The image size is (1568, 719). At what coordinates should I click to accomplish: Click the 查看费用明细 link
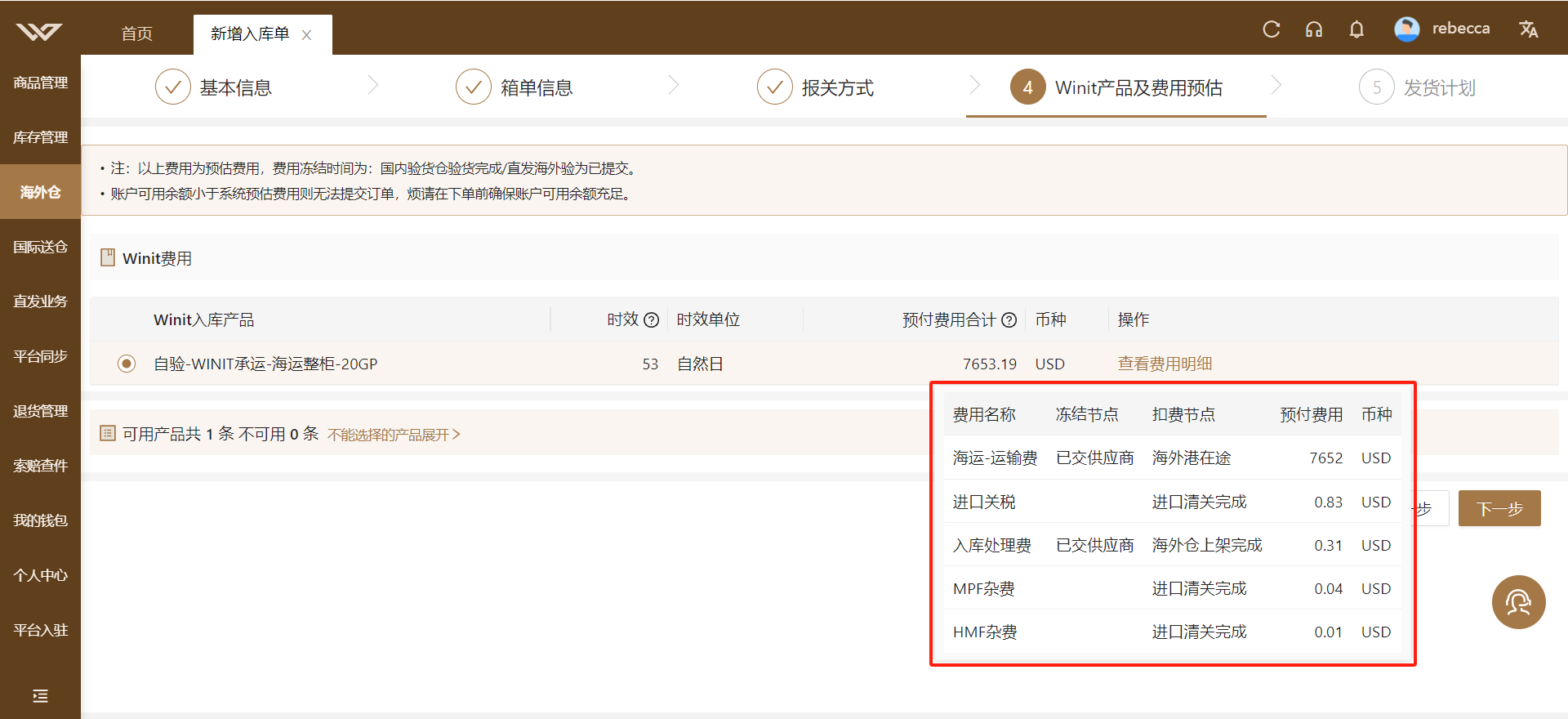[x=1165, y=364]
